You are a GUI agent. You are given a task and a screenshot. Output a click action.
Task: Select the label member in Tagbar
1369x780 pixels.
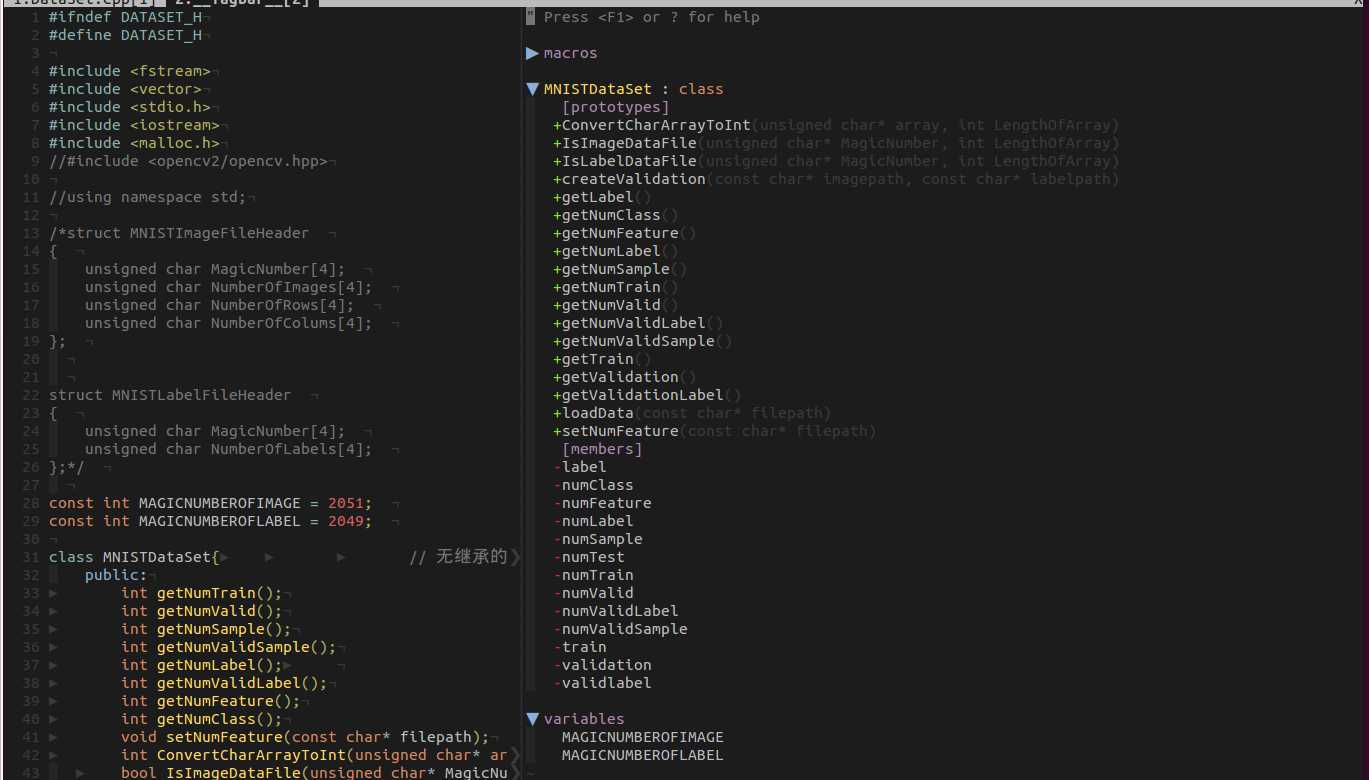584,467
